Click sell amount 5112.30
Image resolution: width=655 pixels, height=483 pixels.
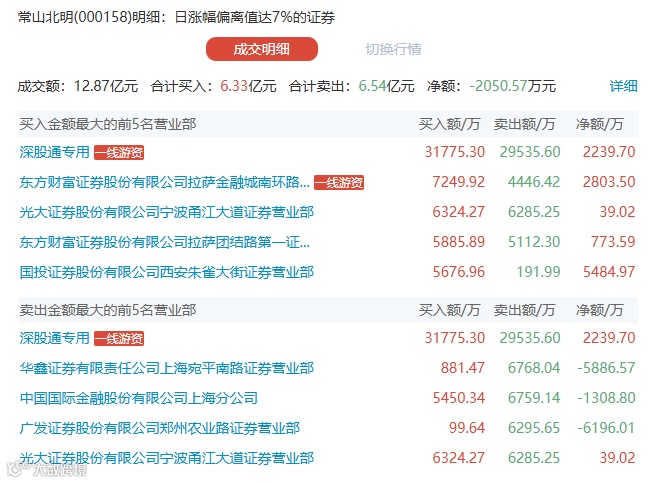534,242
